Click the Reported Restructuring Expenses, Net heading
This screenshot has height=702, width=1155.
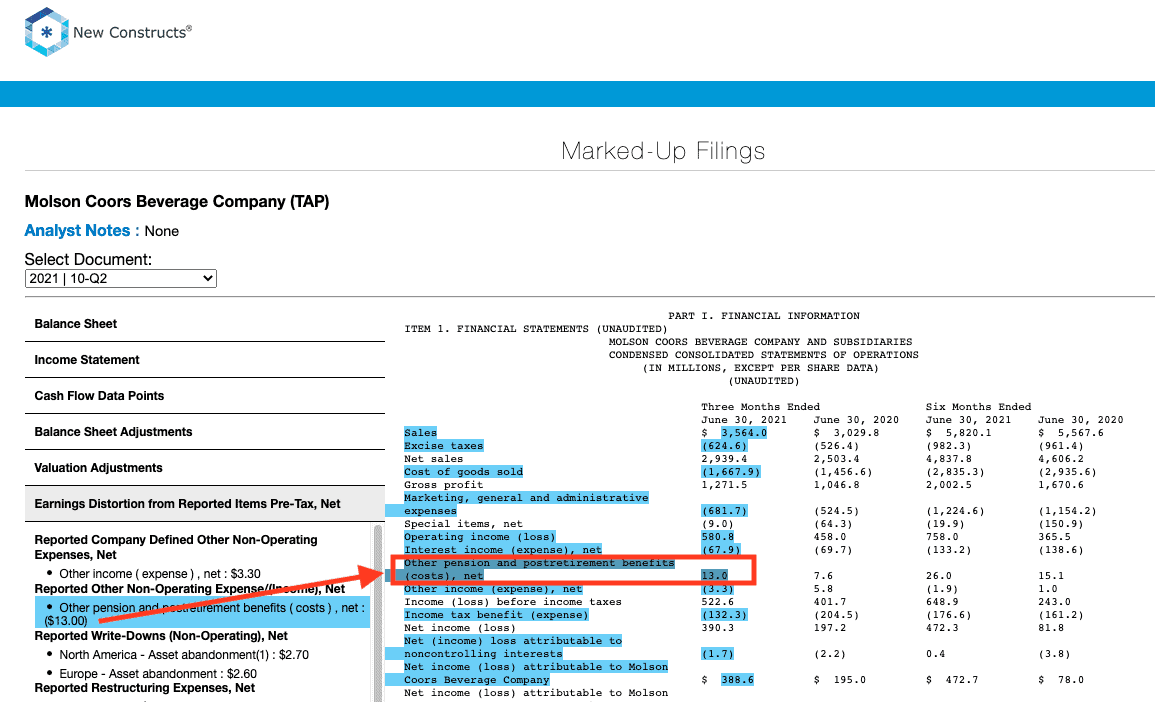point(144,688)
